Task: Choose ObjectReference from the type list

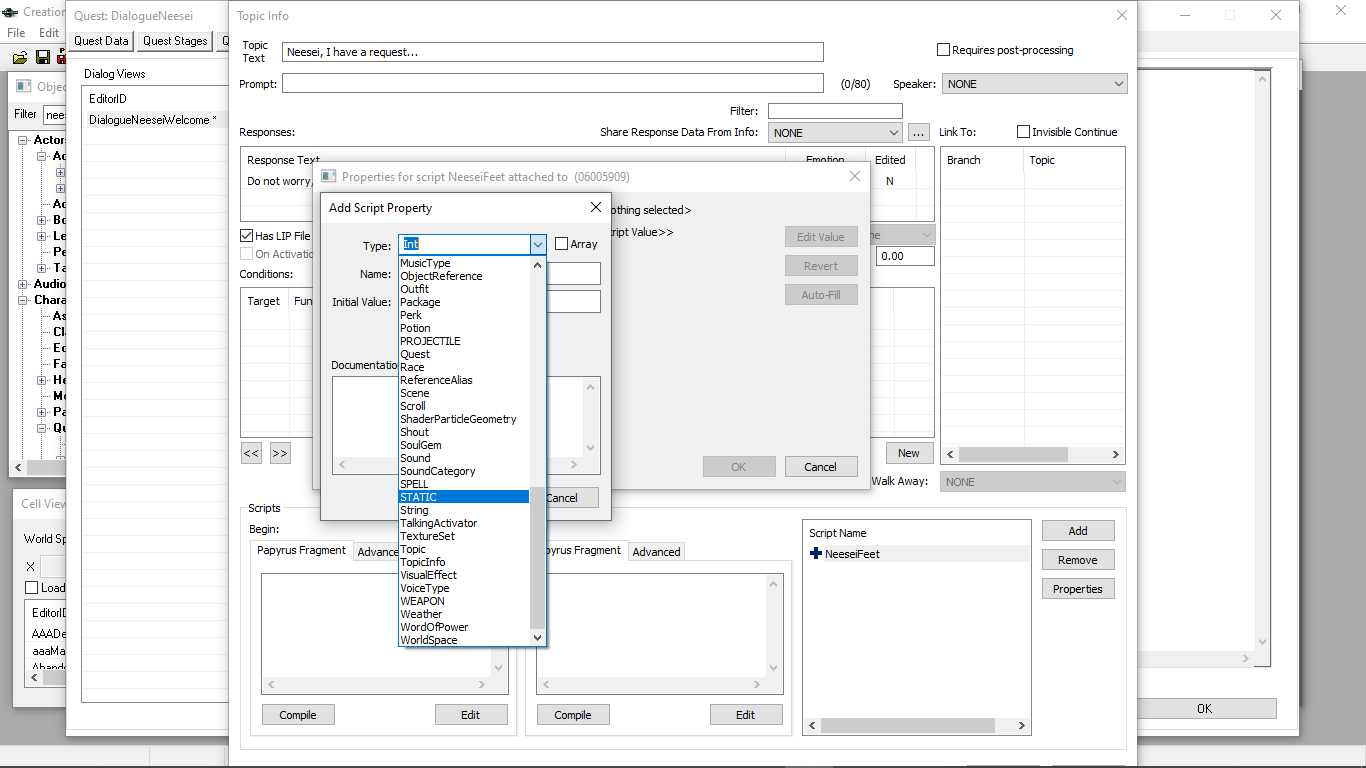Action: [x=441, y=276]
